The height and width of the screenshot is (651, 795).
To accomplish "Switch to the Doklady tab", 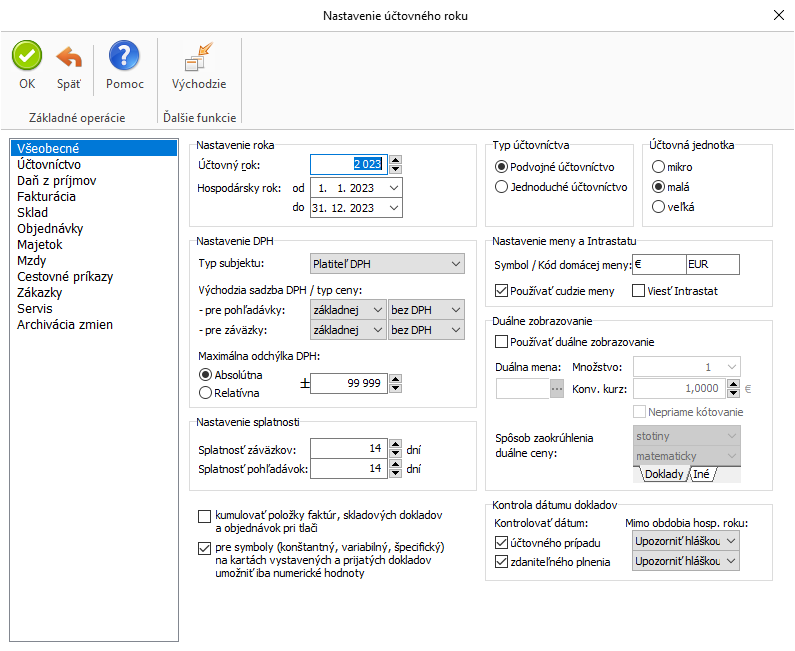I will click(663, 474).
